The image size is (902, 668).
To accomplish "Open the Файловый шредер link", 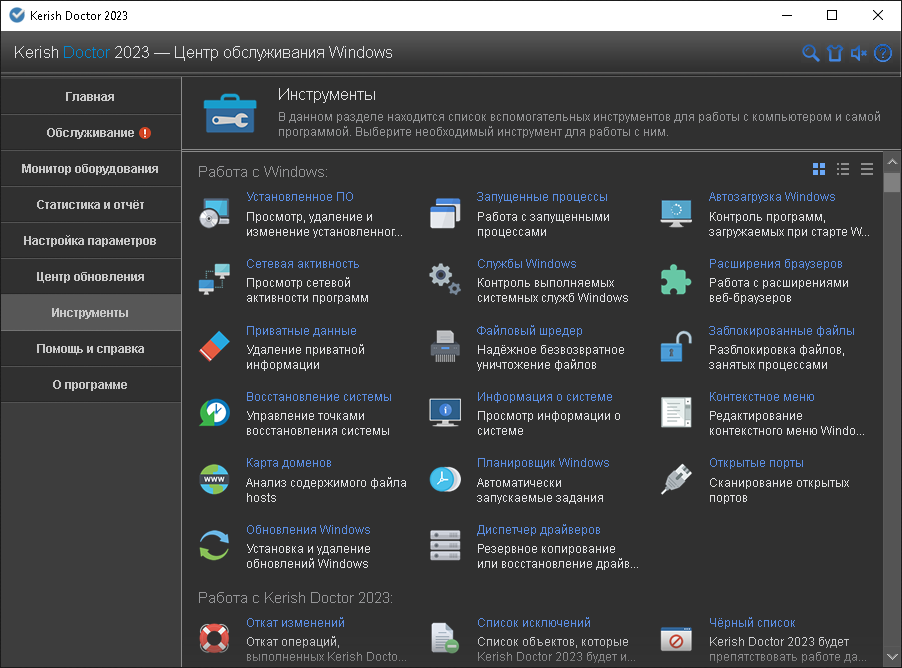I will [529, 331].
